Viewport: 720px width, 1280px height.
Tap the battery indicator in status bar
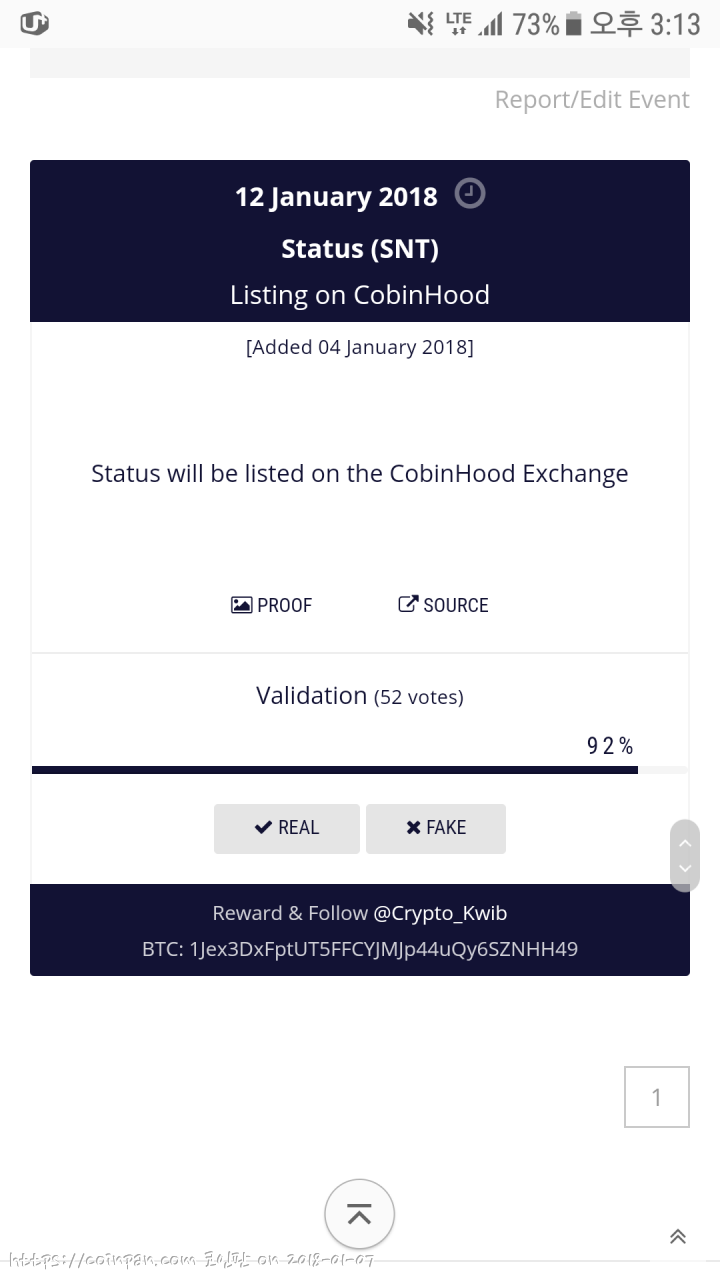coord(573,23)
